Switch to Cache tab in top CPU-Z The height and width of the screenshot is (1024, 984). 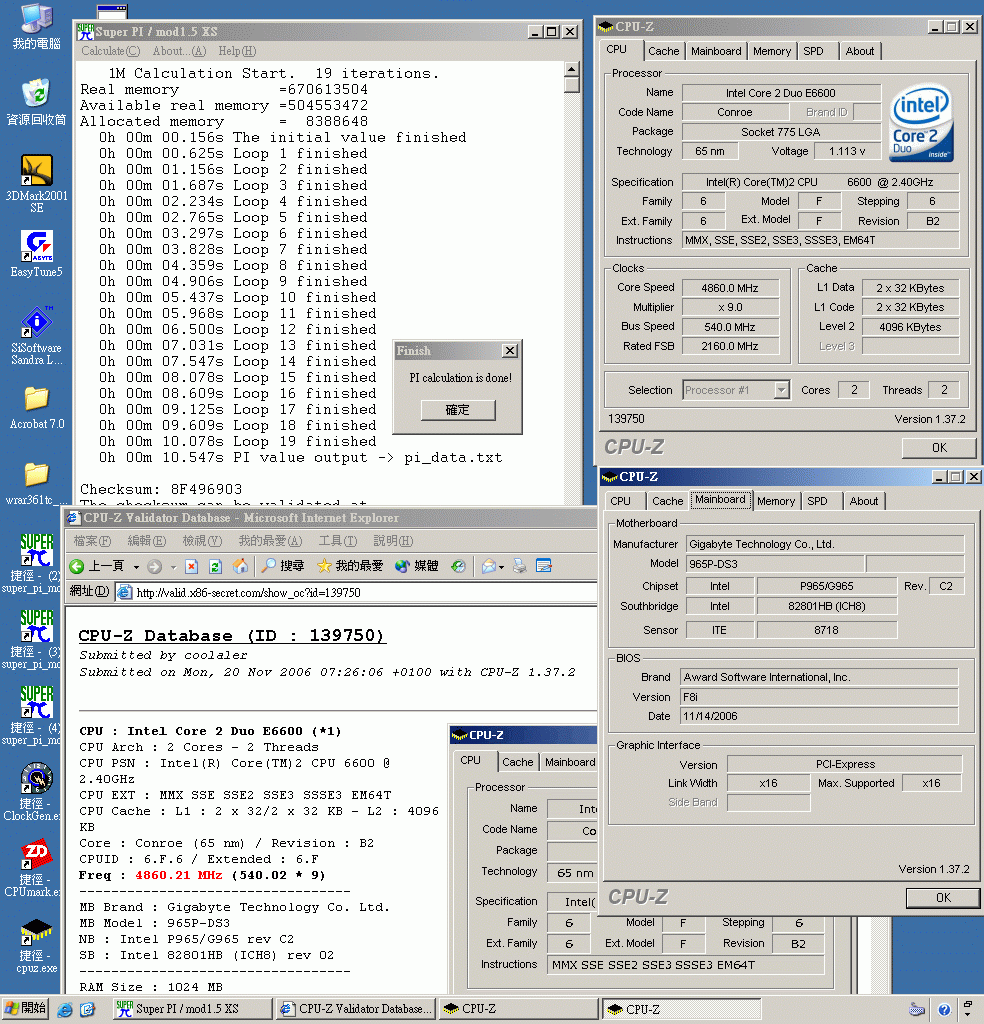click(664, 51)
